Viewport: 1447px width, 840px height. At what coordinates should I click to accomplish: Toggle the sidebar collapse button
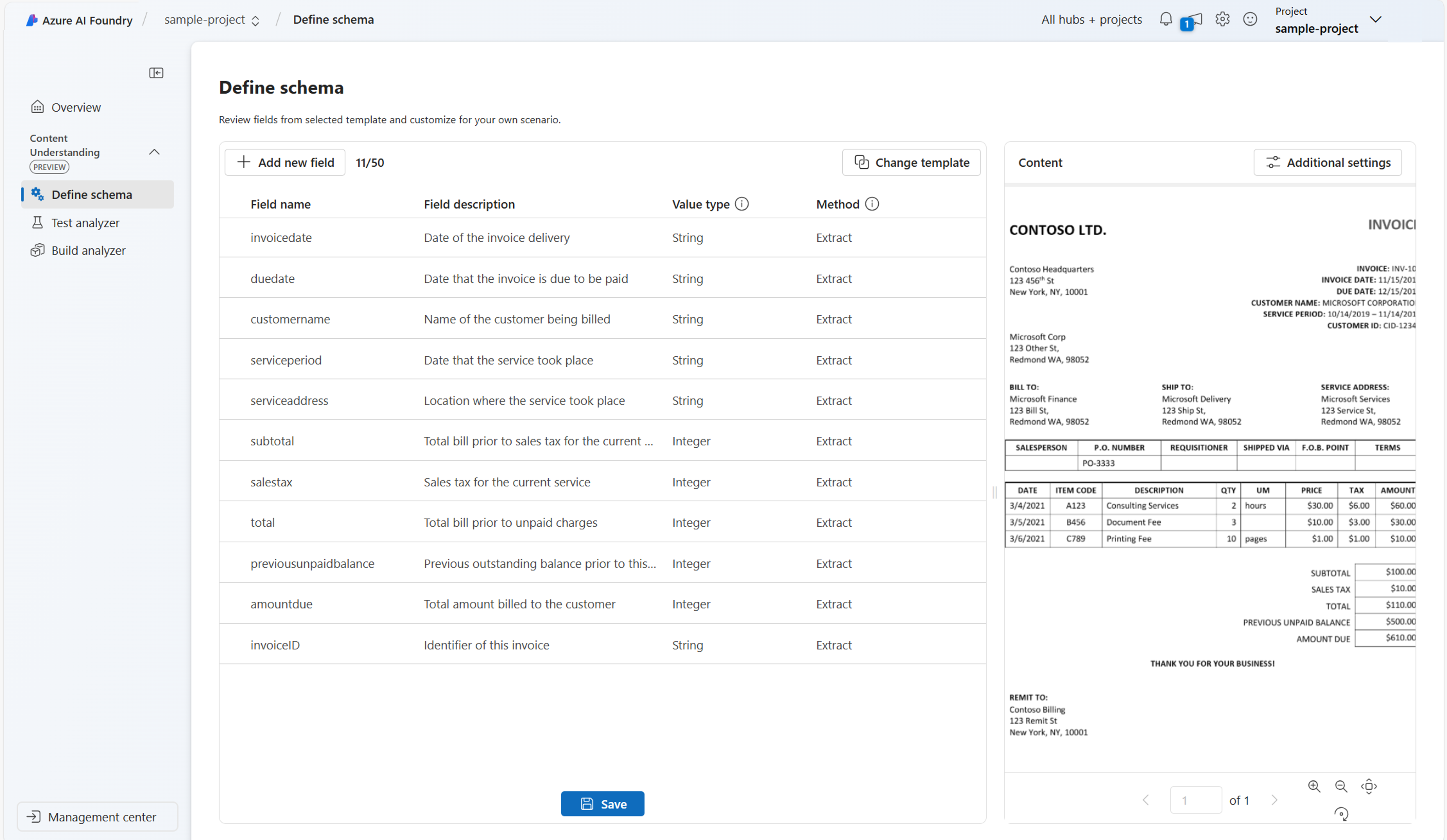pos(157,72)
